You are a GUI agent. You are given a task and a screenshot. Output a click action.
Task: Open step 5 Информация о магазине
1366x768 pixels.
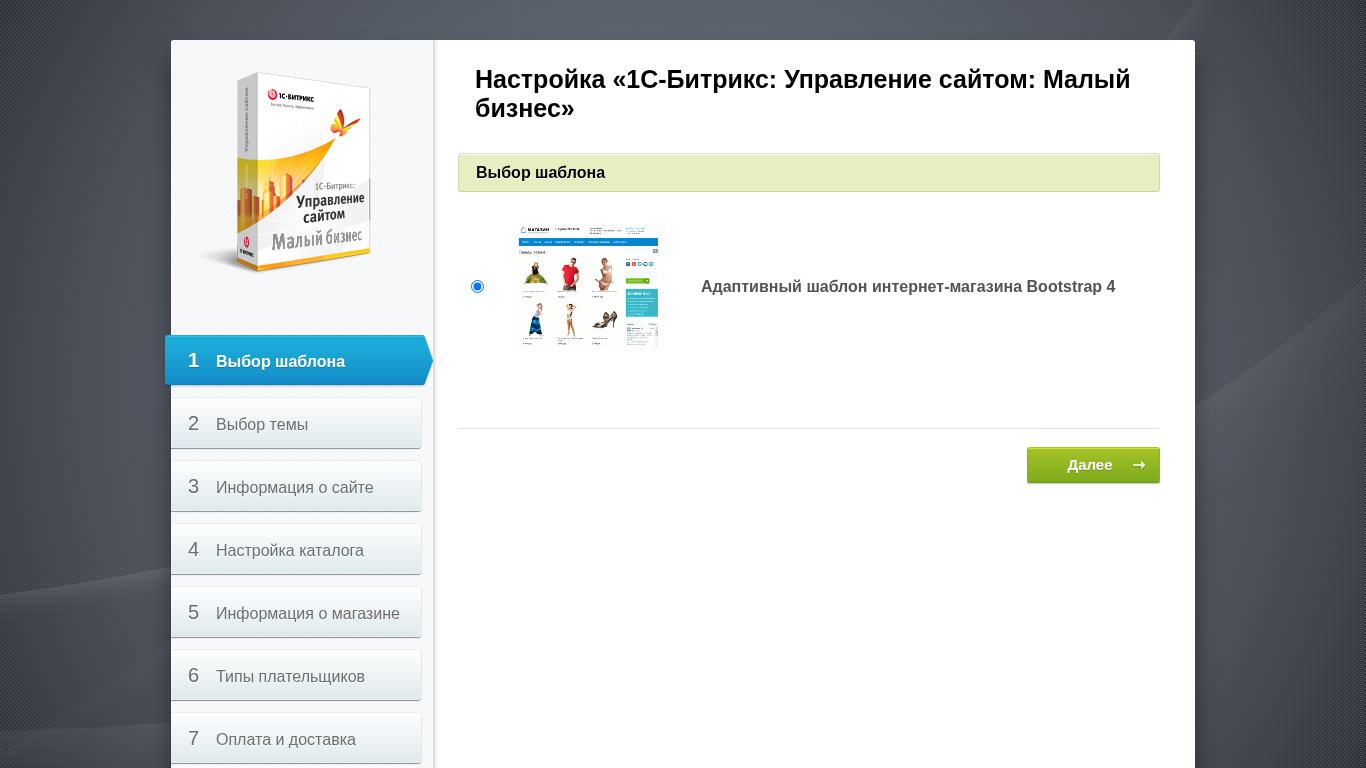pyautogui.click(x=296, y=612)
